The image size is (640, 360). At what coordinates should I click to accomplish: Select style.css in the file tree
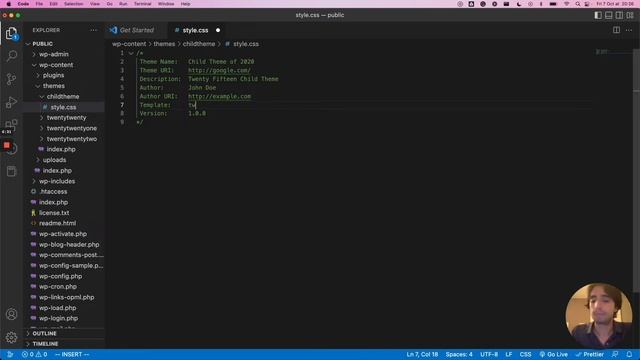click(63, 107)
